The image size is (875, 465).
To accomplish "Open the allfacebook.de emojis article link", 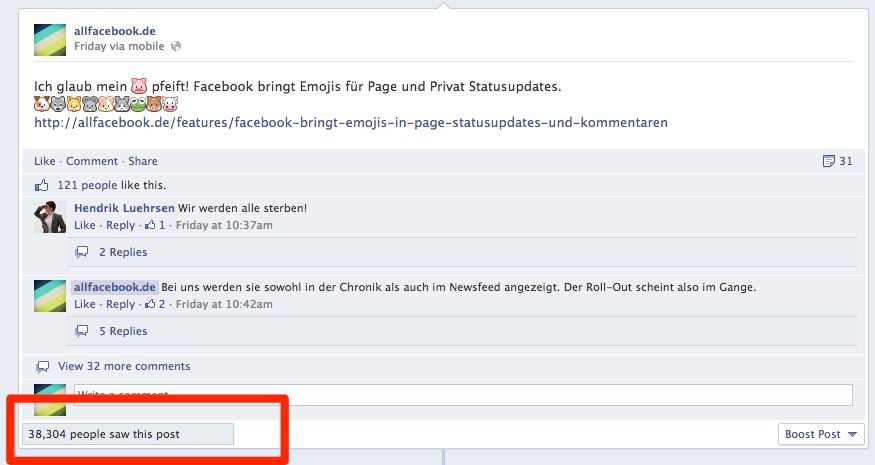I will [x=350, y=122].
